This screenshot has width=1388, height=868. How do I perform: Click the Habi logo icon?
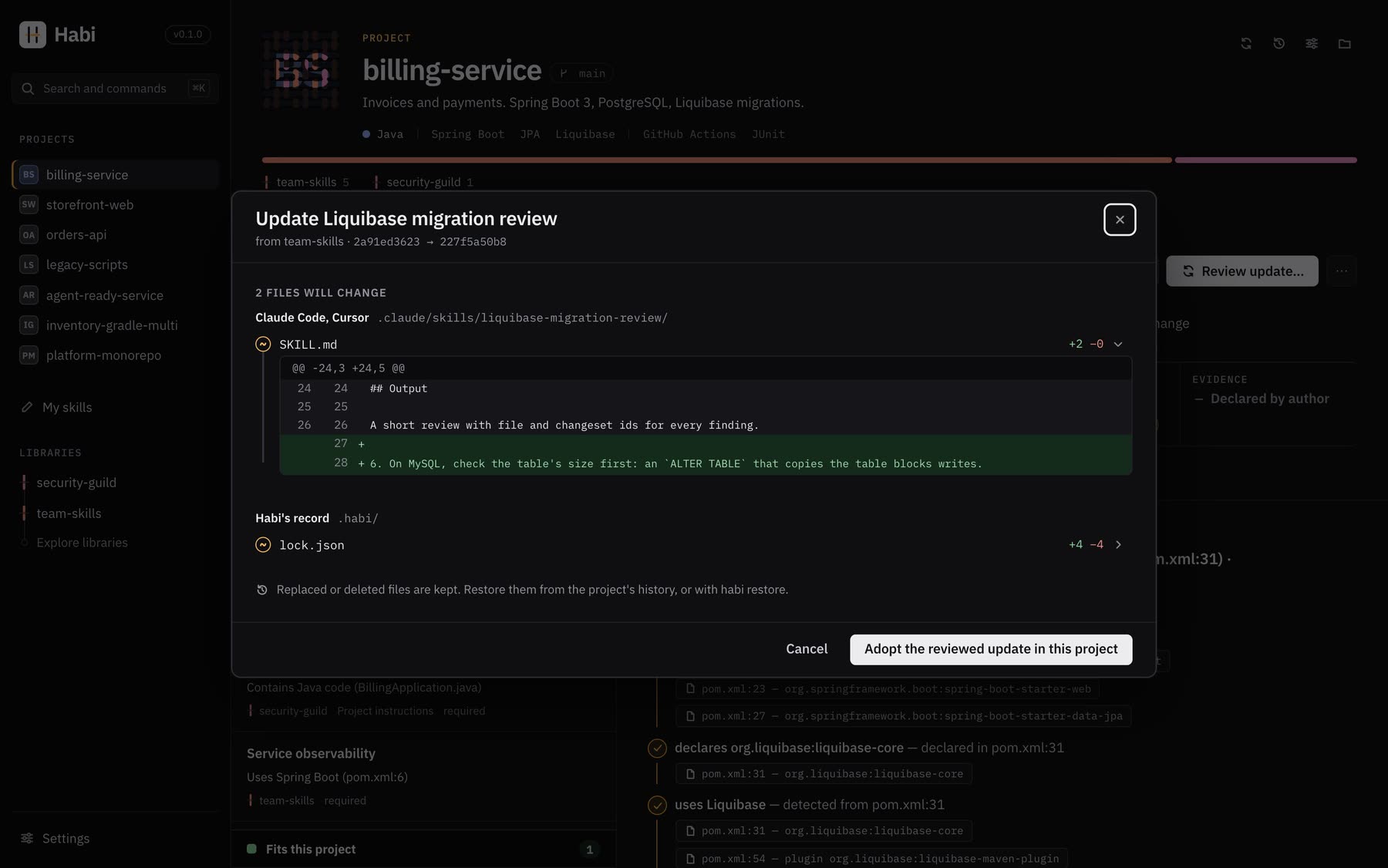pos(32,35)
